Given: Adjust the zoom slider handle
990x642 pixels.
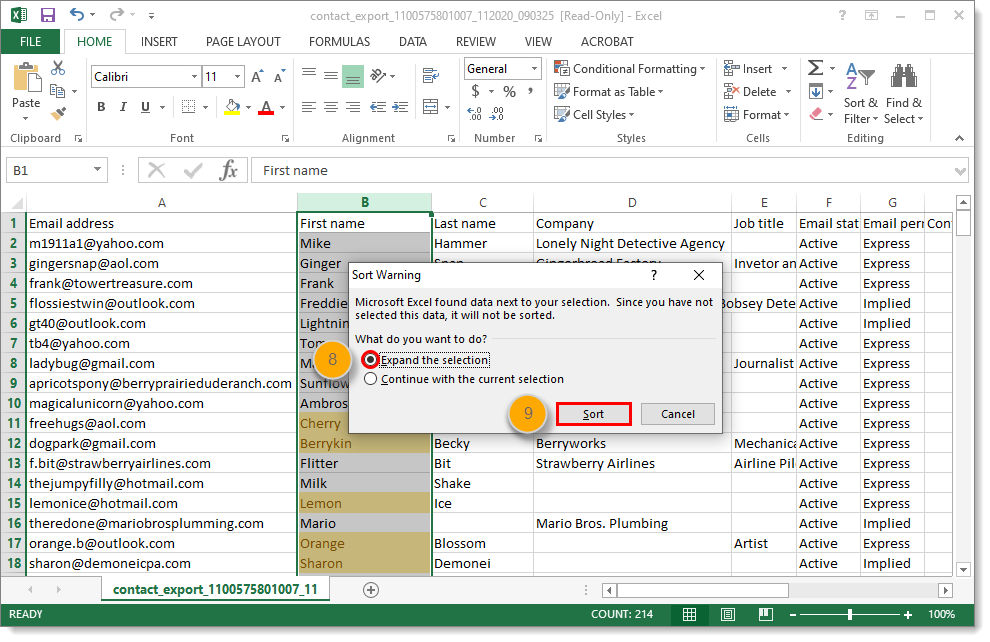Looking at the screenshot, I should [x=850, y=614].
